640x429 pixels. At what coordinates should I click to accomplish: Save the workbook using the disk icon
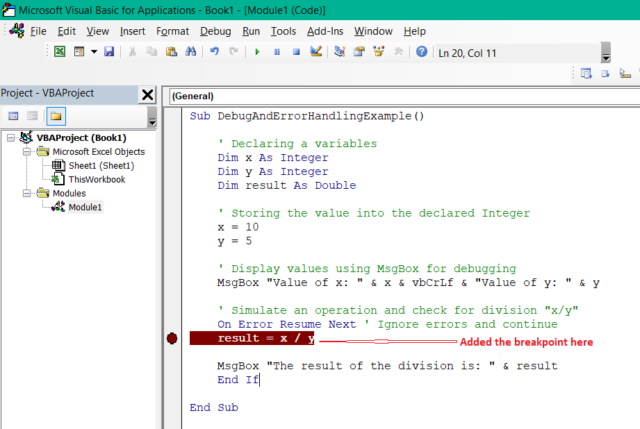coord(109,51)
